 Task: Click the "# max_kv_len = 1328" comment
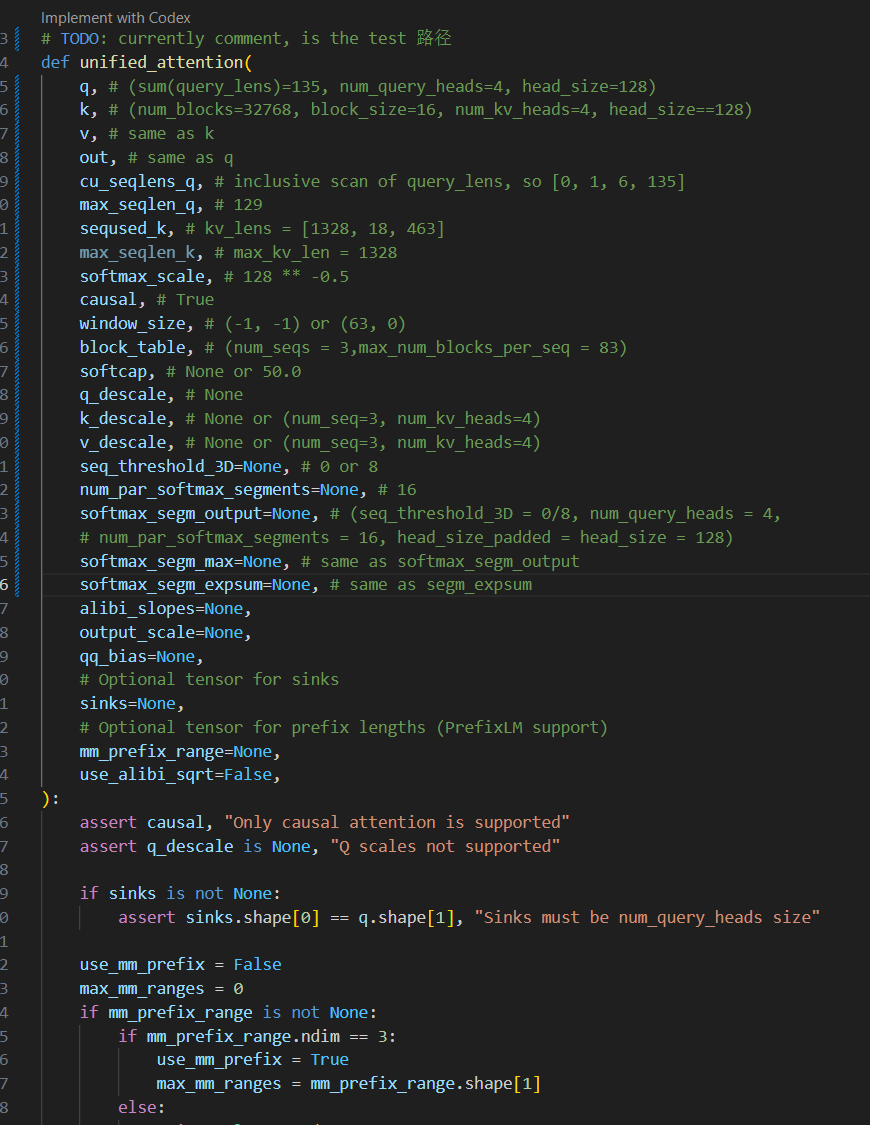tap(306, 253)
